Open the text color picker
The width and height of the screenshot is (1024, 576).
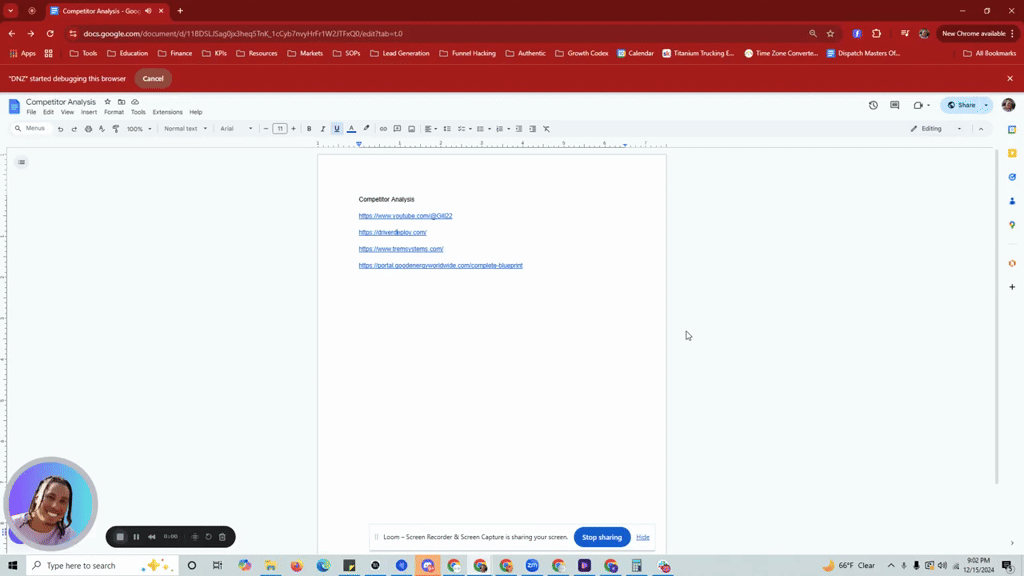[351, 129]
